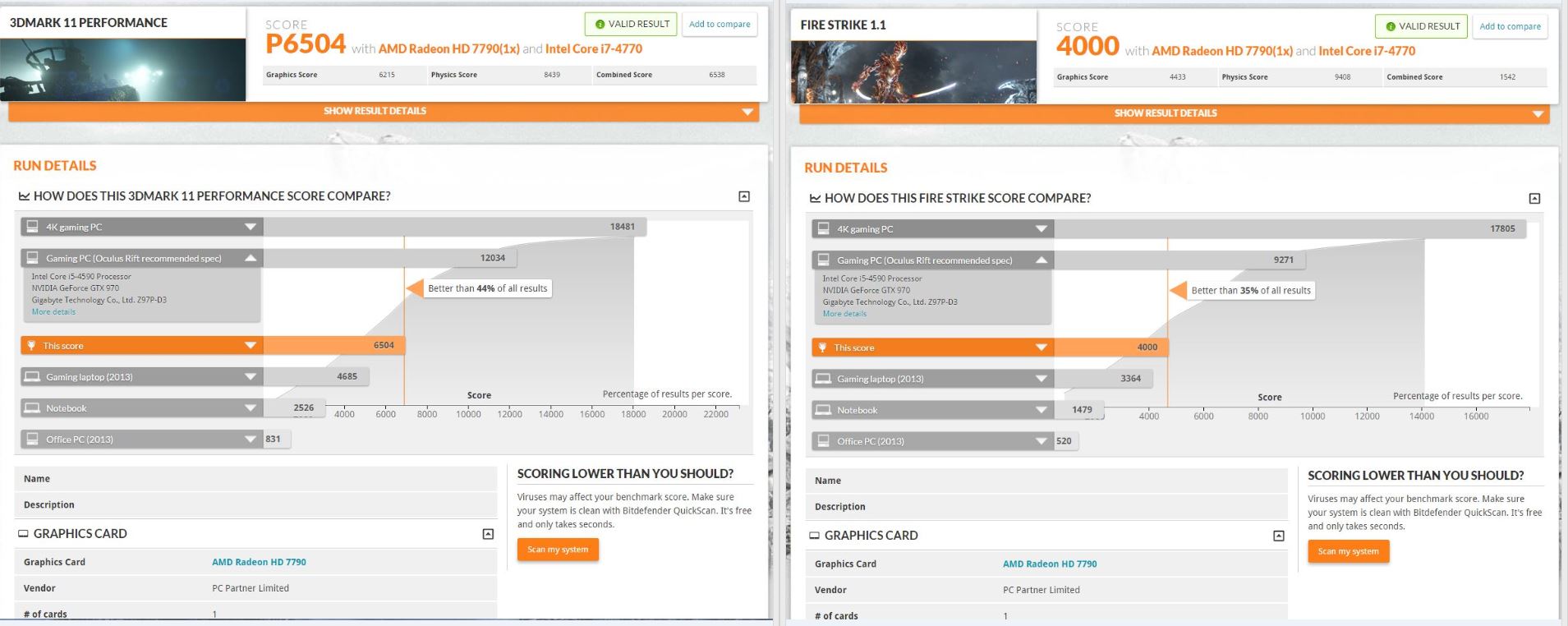
Task: Click Office PC monitor icon in 3DMark 11 list
Action: point(32,440)
